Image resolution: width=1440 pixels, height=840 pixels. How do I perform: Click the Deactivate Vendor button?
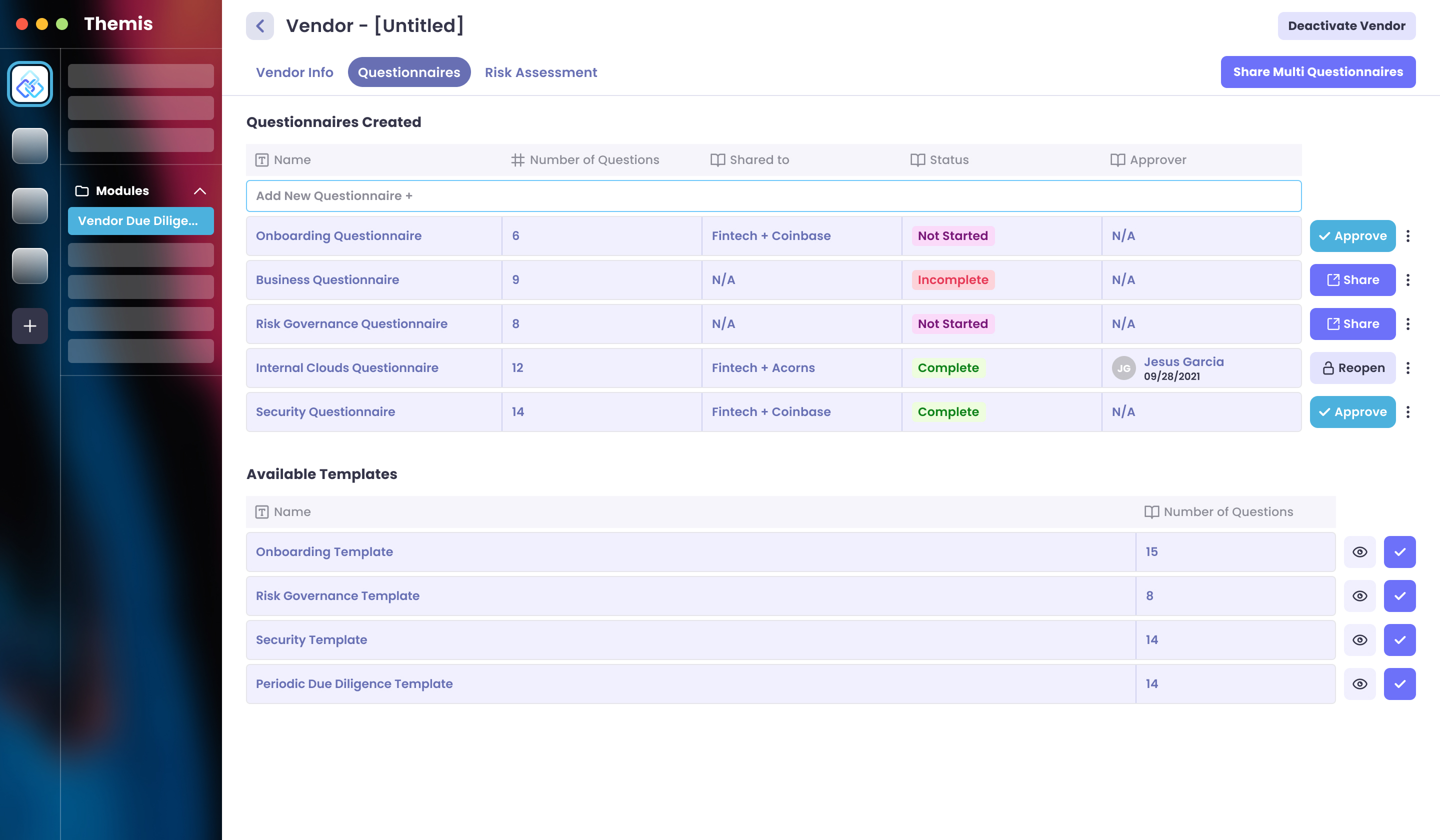pyautogui.click(x=1346, y=25)
